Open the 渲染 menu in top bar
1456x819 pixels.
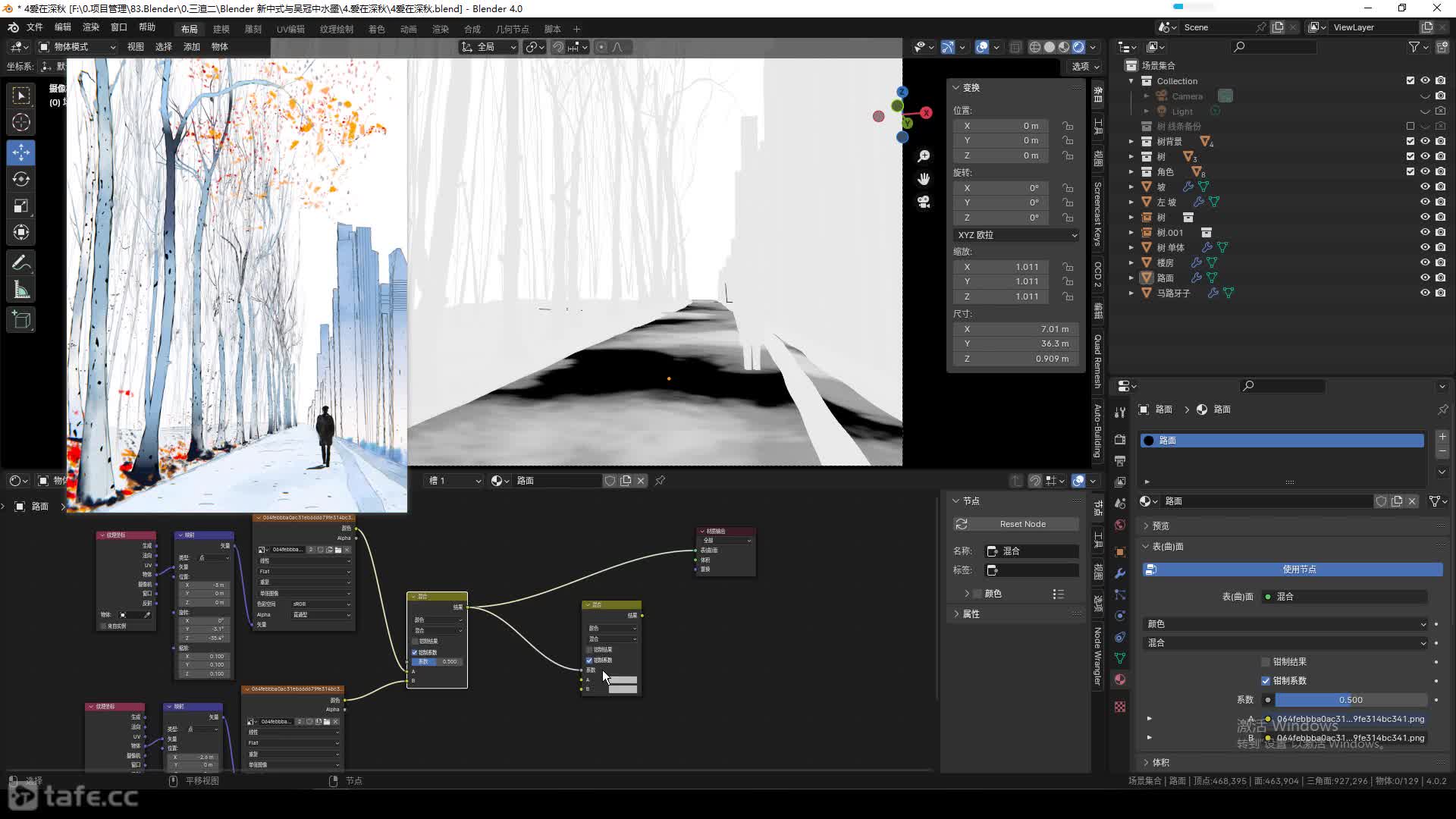(x=91, y=27)
